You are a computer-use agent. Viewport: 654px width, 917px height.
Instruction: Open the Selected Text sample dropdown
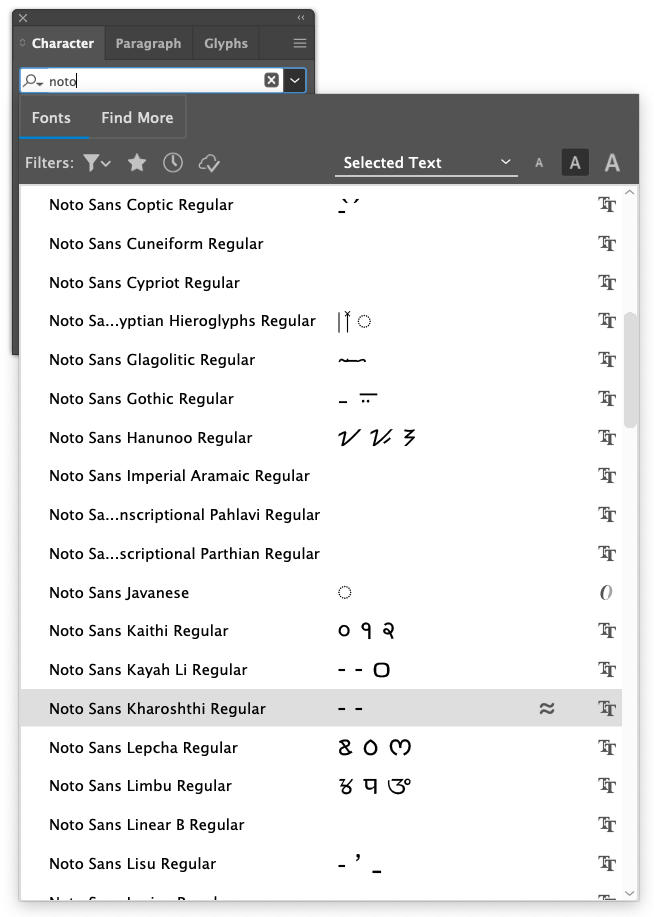(426, 163)
